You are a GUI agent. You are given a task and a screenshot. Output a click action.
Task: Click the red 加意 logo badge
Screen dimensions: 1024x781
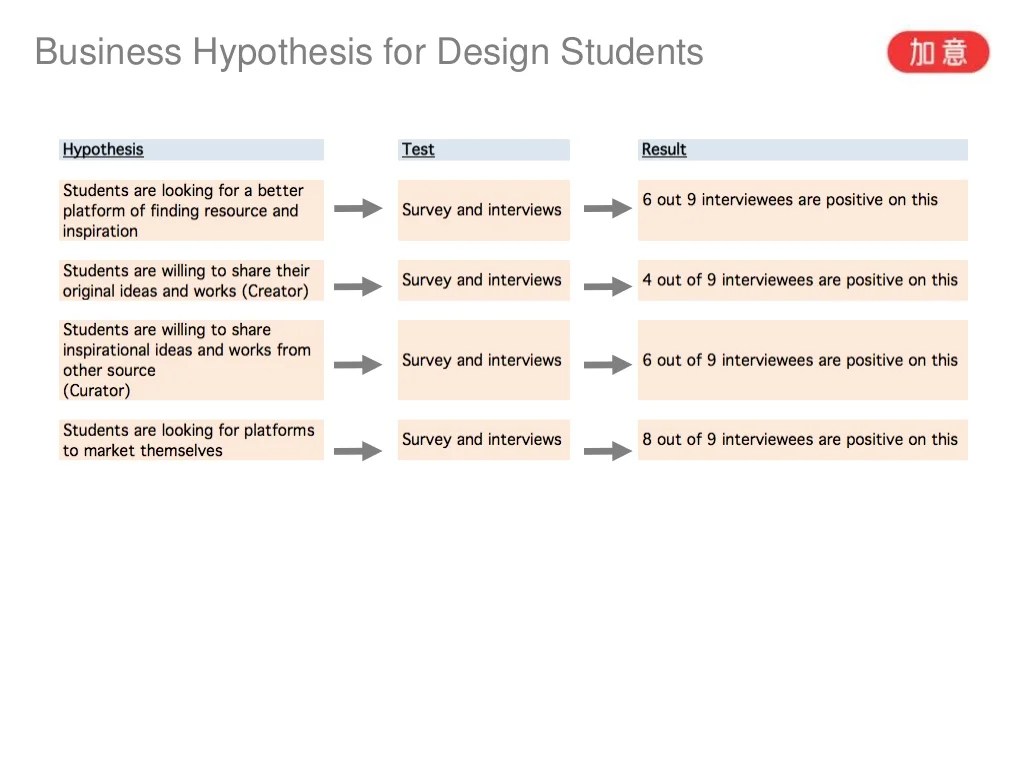(x=937, y=52)
